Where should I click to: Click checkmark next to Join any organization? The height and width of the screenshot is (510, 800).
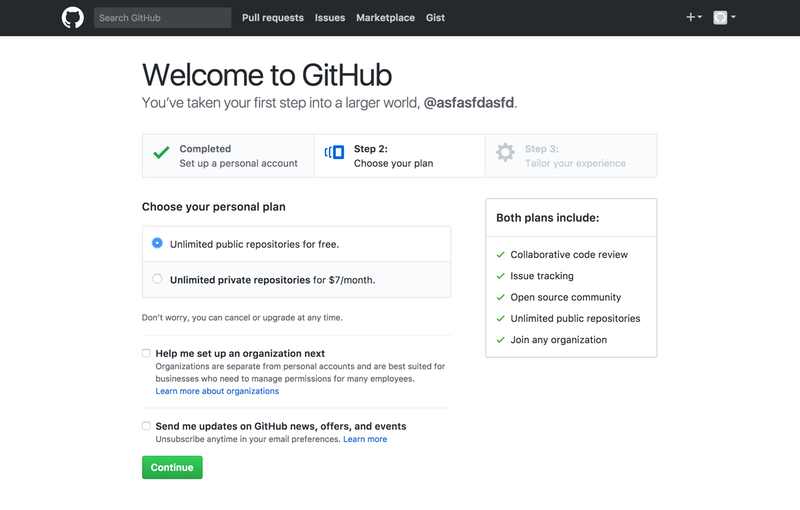(x=501, y=340)
